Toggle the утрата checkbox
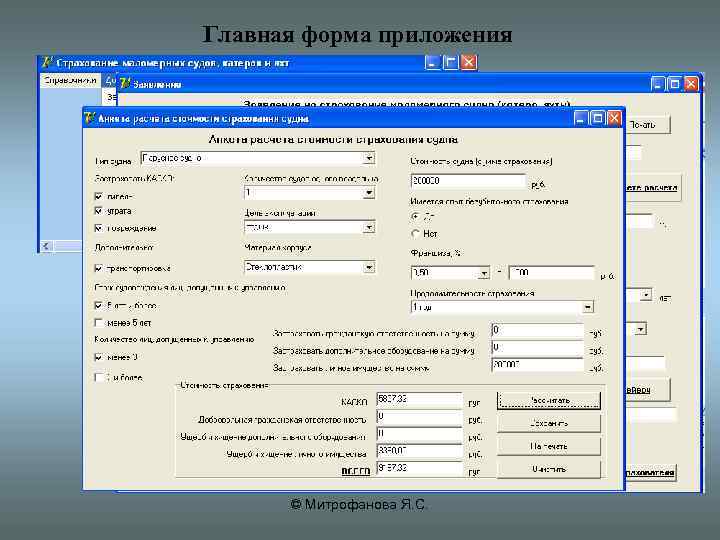 [98, 211]
